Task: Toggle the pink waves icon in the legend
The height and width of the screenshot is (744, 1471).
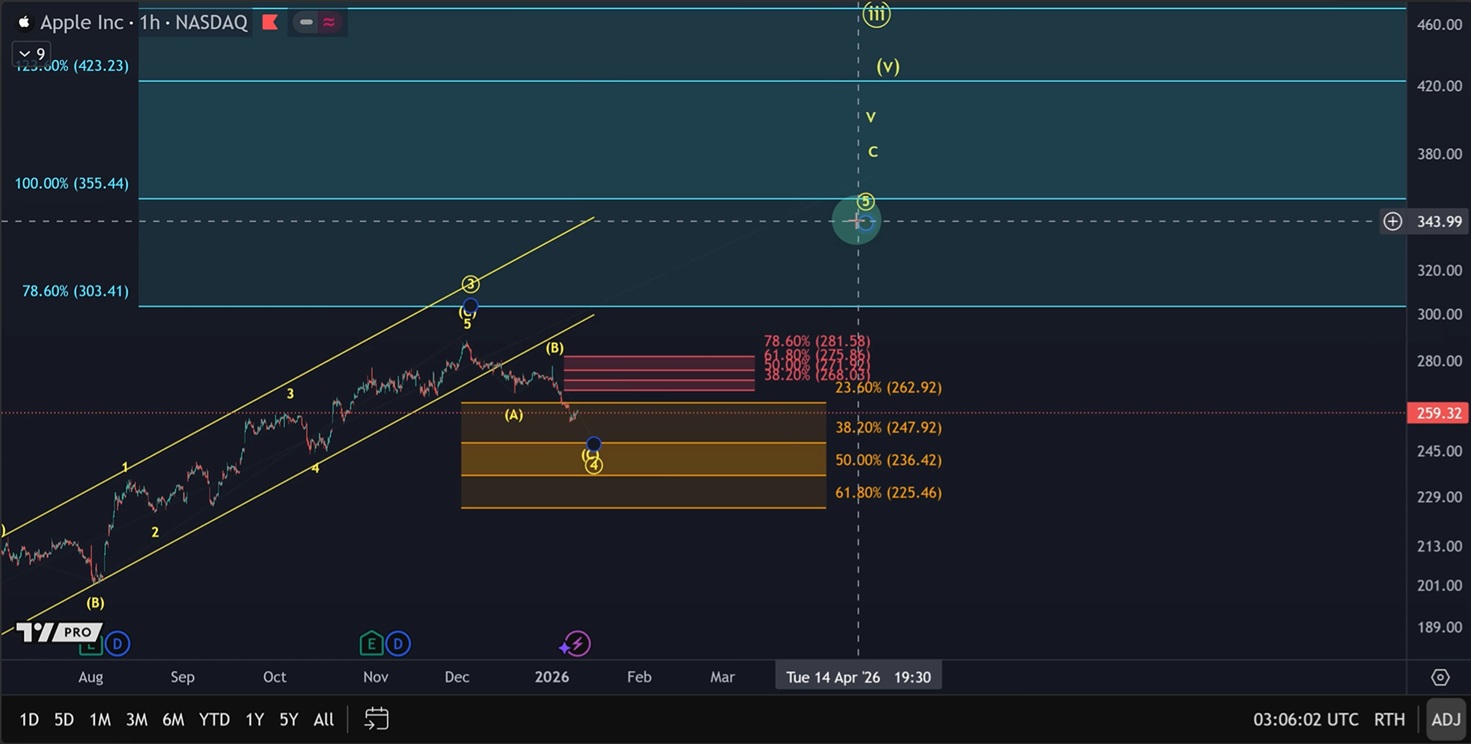Action: point(330,22)
